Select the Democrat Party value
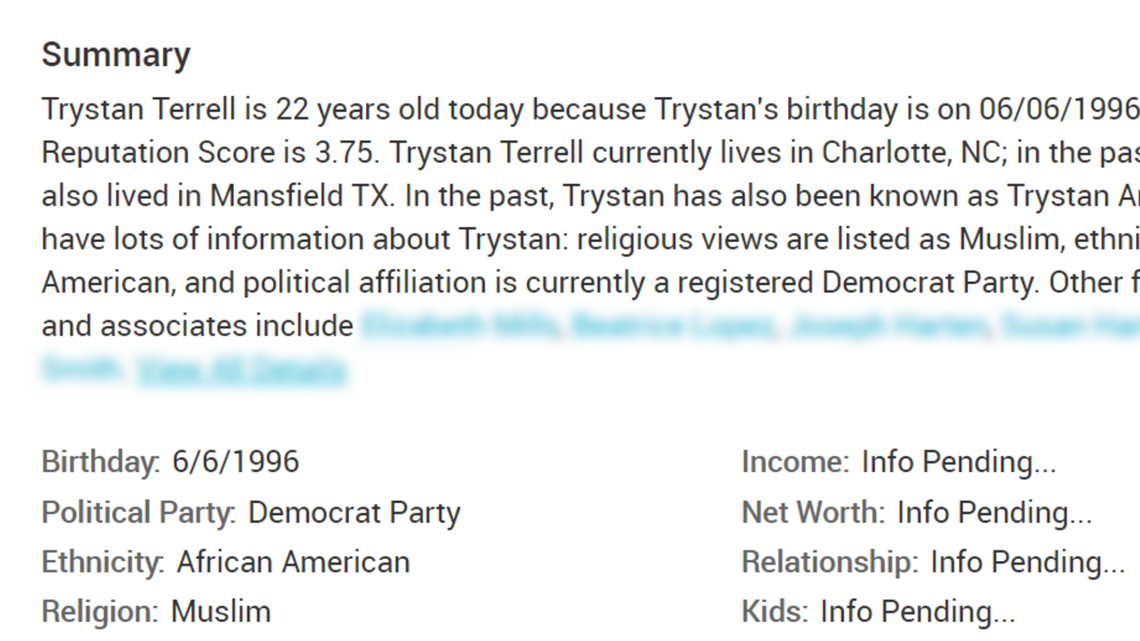 [x=354, y=513]
